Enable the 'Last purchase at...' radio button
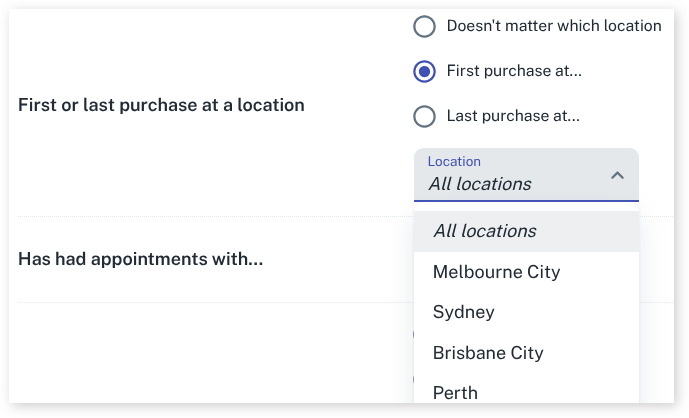This screenshot has width=689, height=418. click(424, 116)
